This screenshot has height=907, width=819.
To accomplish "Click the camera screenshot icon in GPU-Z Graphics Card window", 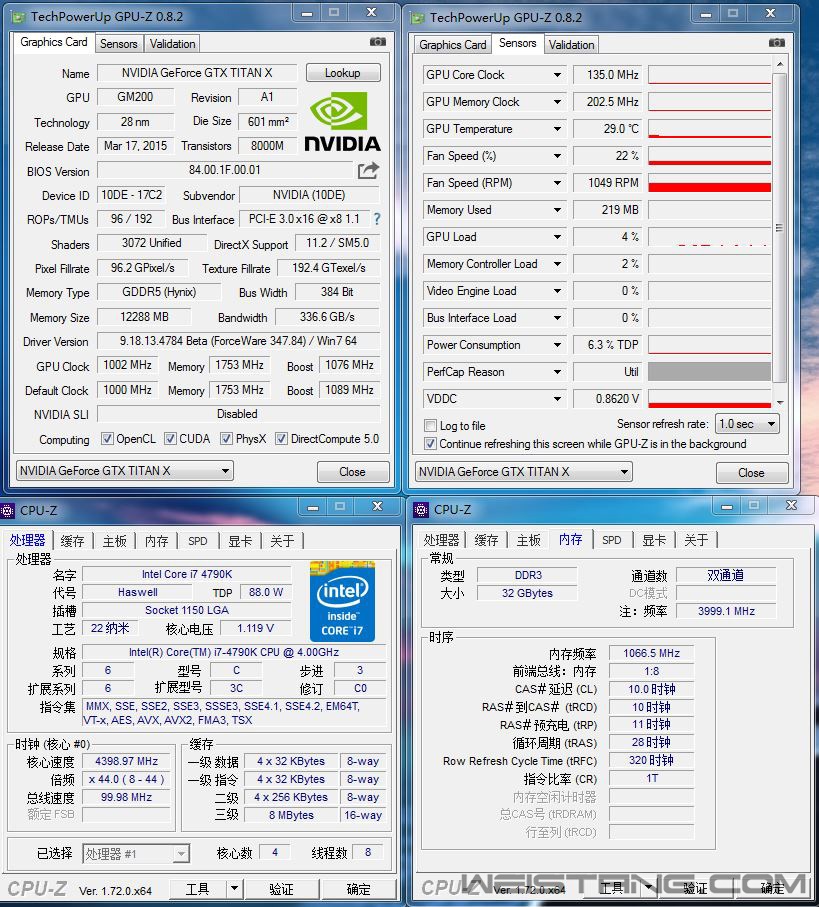I will click(x=378, y=42).
